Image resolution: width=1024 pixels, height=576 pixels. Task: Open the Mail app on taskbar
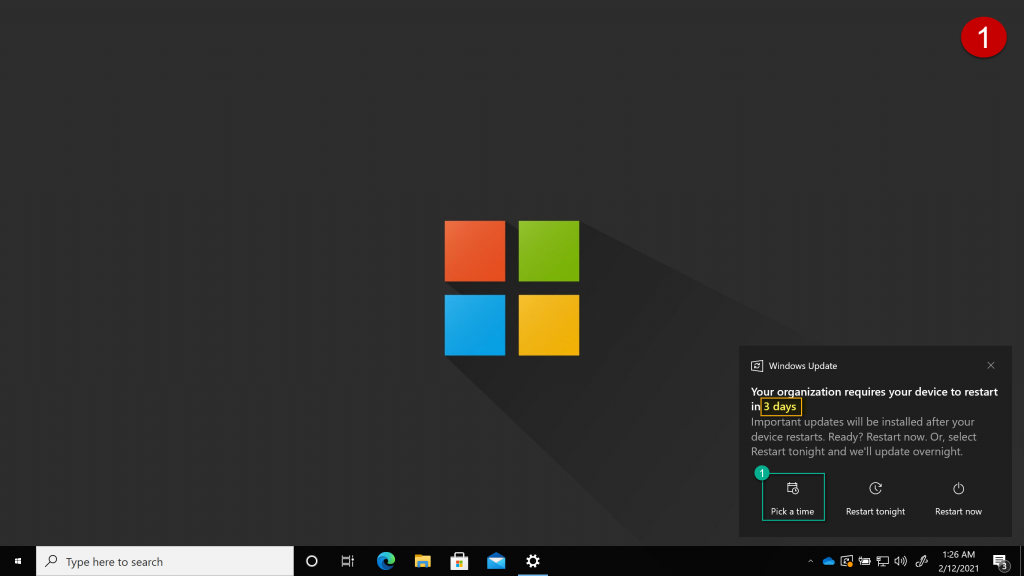[496, 561]
